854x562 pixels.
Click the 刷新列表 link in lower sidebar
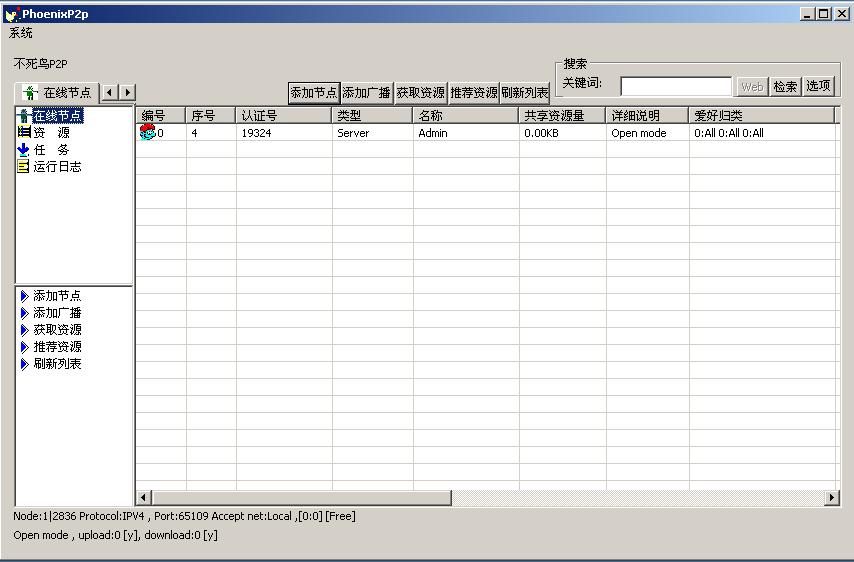57,363
